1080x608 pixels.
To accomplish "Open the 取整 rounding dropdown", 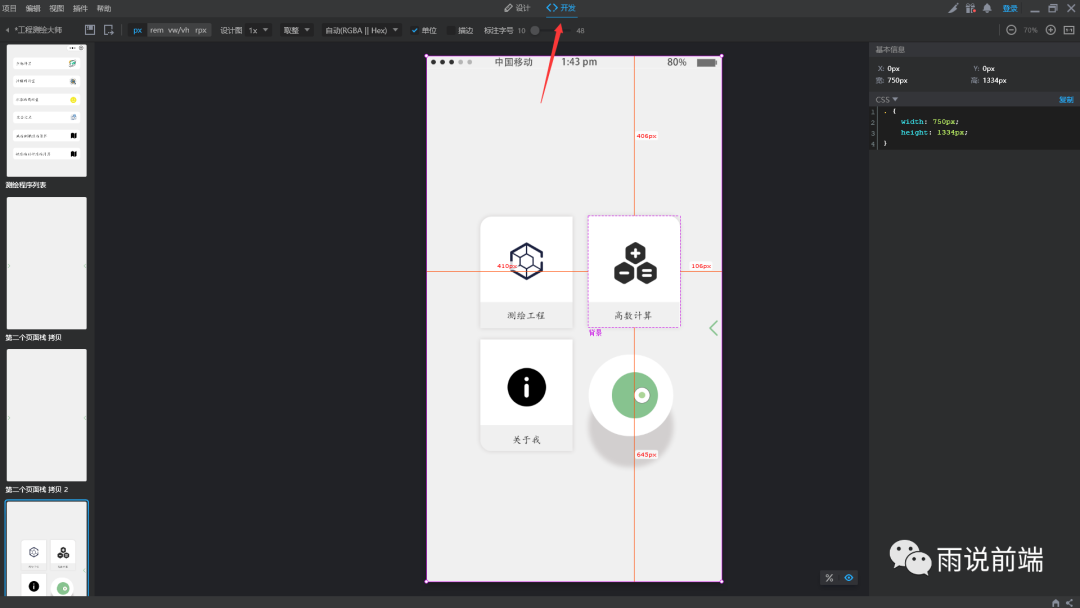I will [x=296, y=30].
